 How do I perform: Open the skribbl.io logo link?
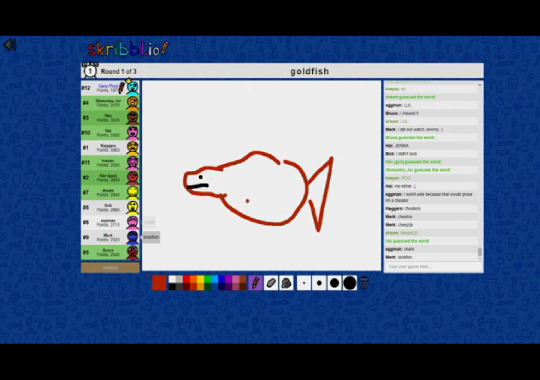tap(128, 49)
